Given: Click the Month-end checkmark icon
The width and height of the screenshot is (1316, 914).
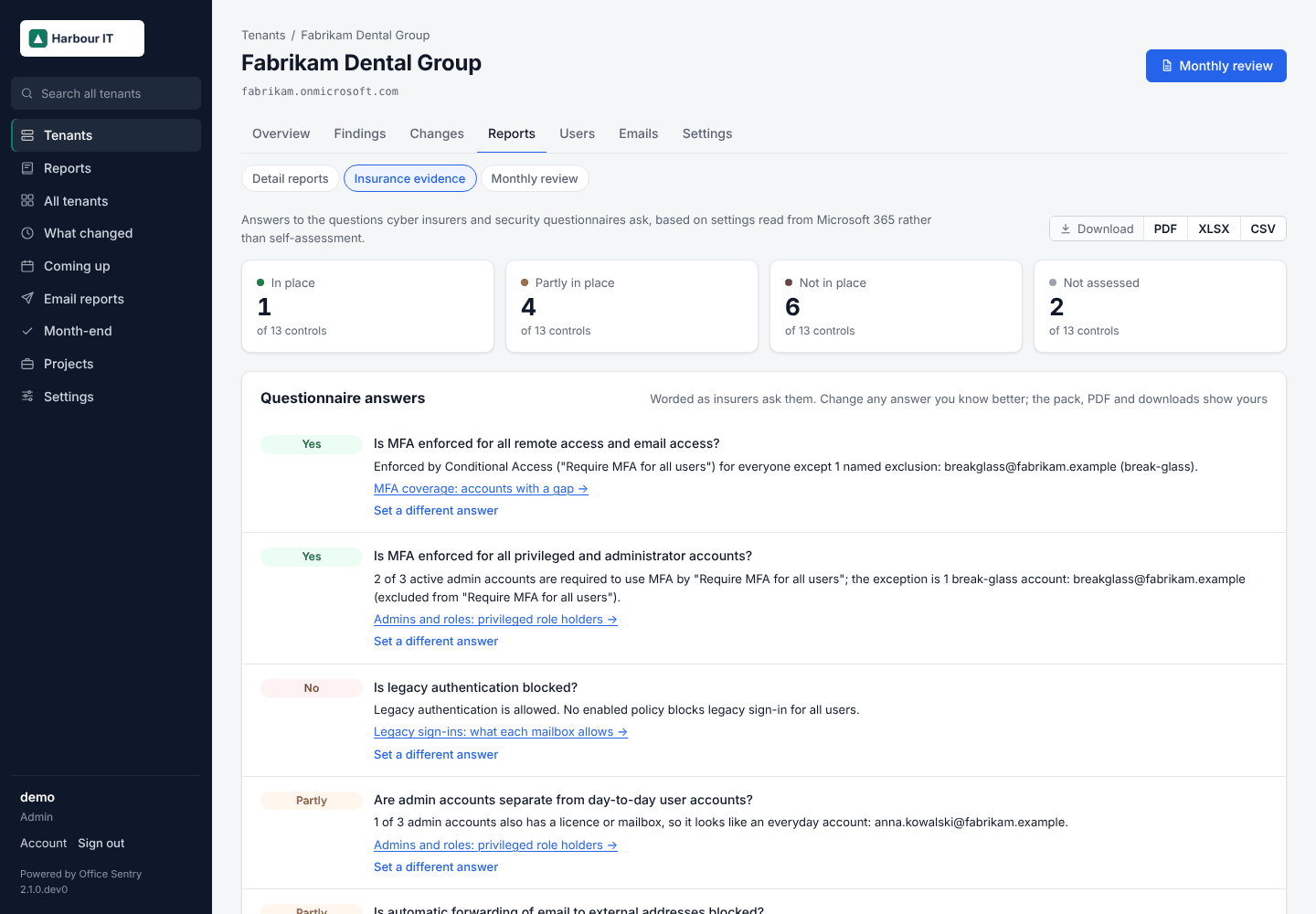Looking at the screenshot, I should click(x=27, y=331).
